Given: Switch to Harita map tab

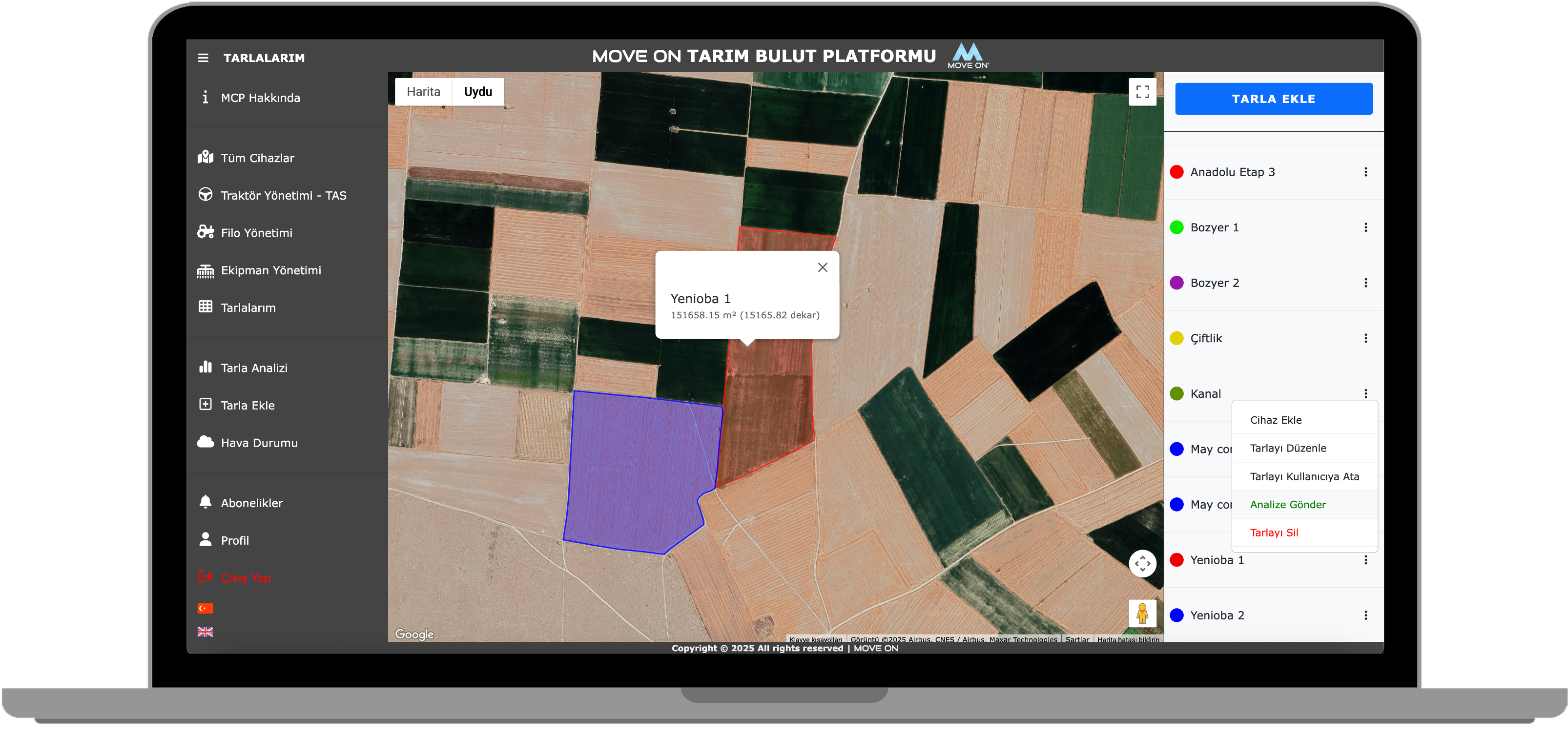Looking at the screenshot, I should [x=423, y=92].
